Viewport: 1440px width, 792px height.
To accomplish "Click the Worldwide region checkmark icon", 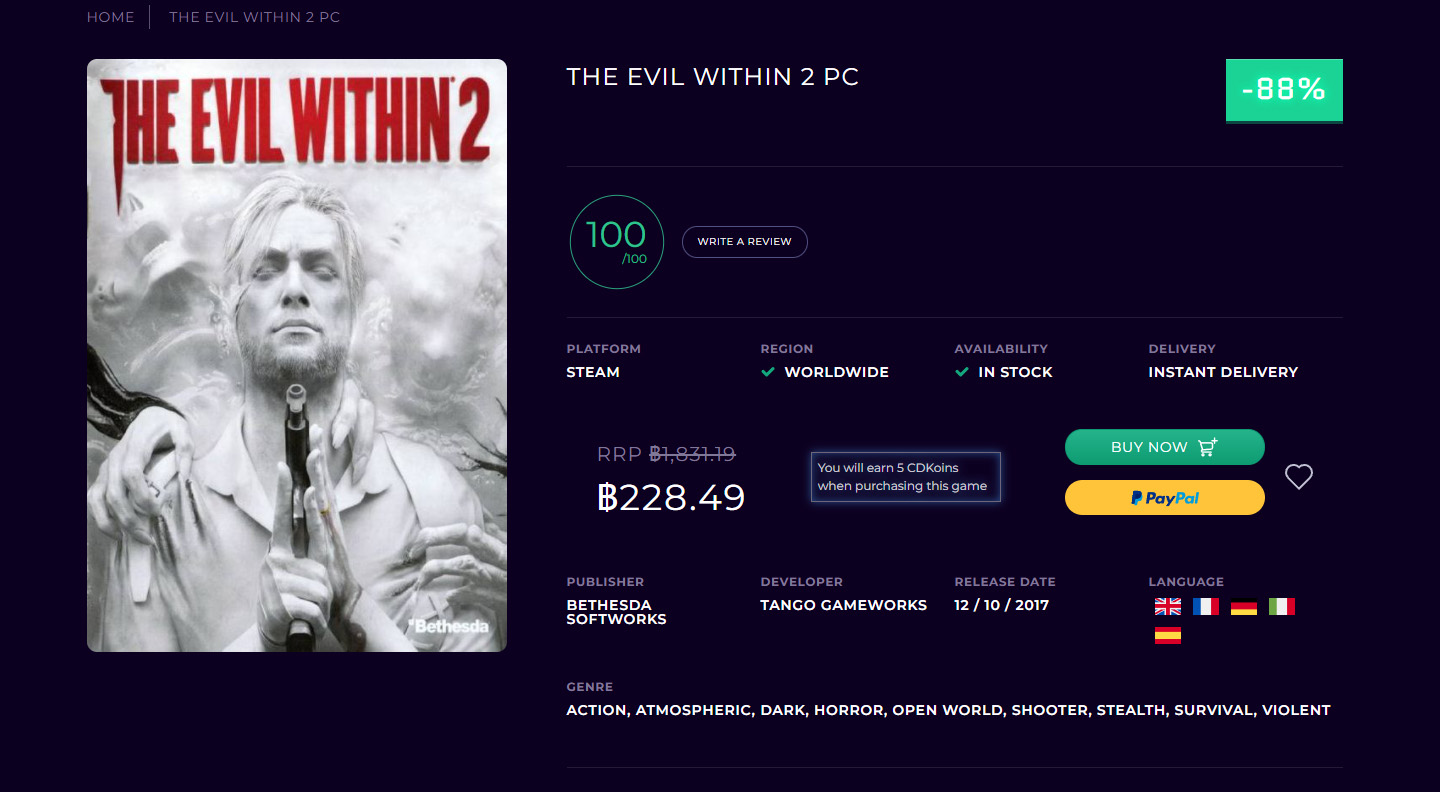I will click(x=768, y=372).
